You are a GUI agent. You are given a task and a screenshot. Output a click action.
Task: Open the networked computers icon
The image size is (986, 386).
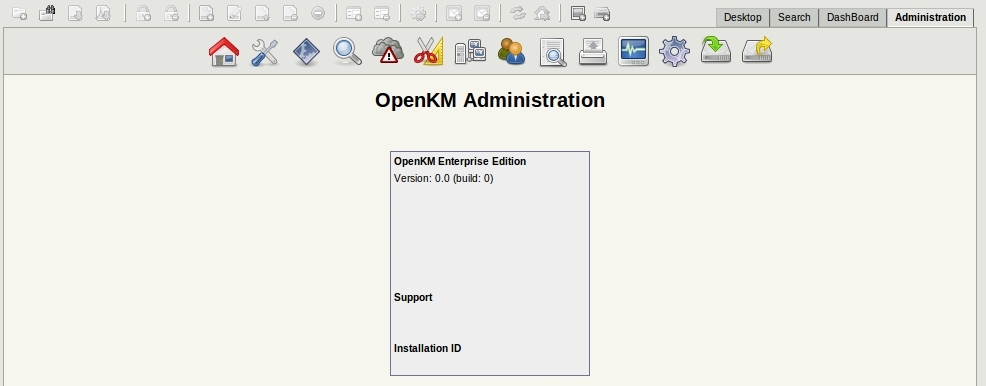click(x=470, y=52)
